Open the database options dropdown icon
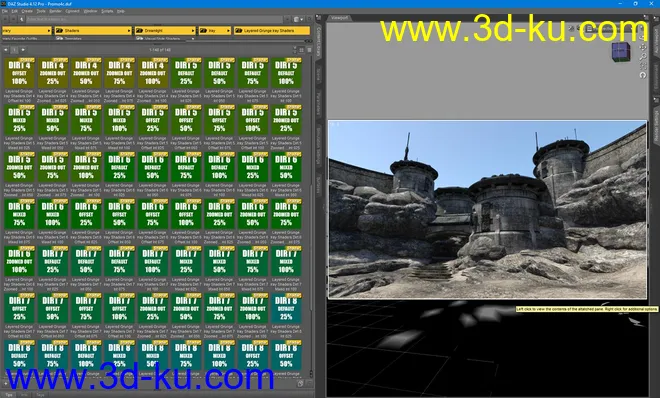660x398 pixels. pos(298,19)
